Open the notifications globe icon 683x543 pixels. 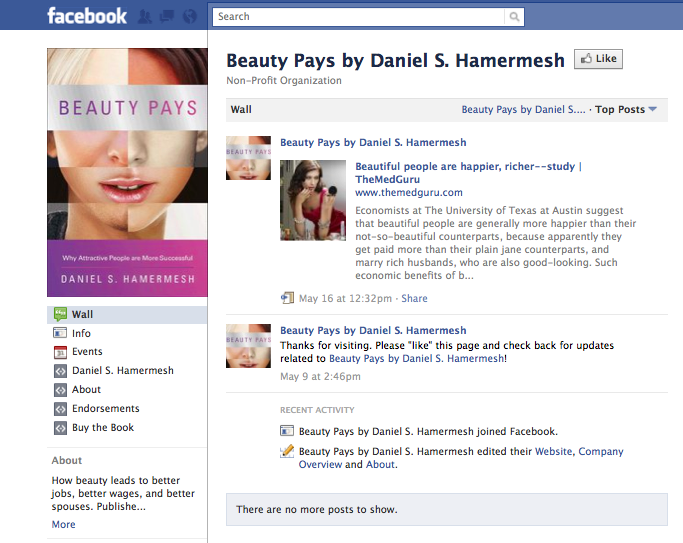[189, 17]
